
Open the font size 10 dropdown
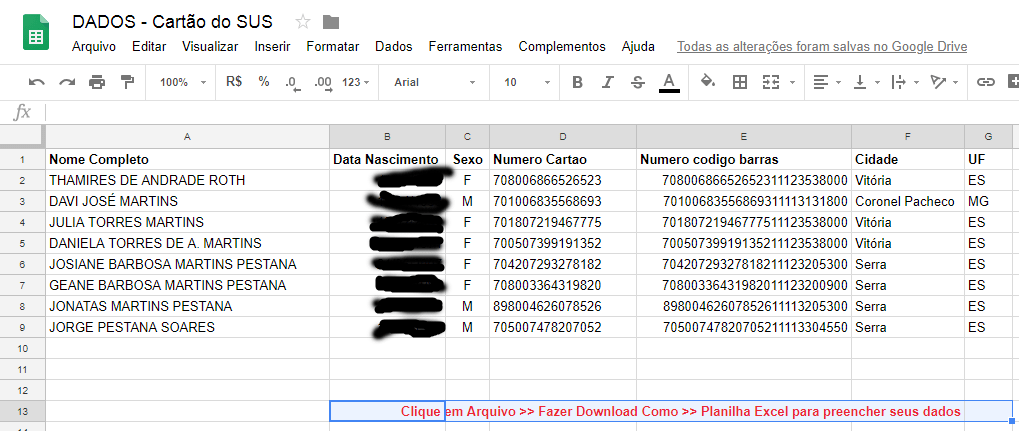[x=523, y=82]
